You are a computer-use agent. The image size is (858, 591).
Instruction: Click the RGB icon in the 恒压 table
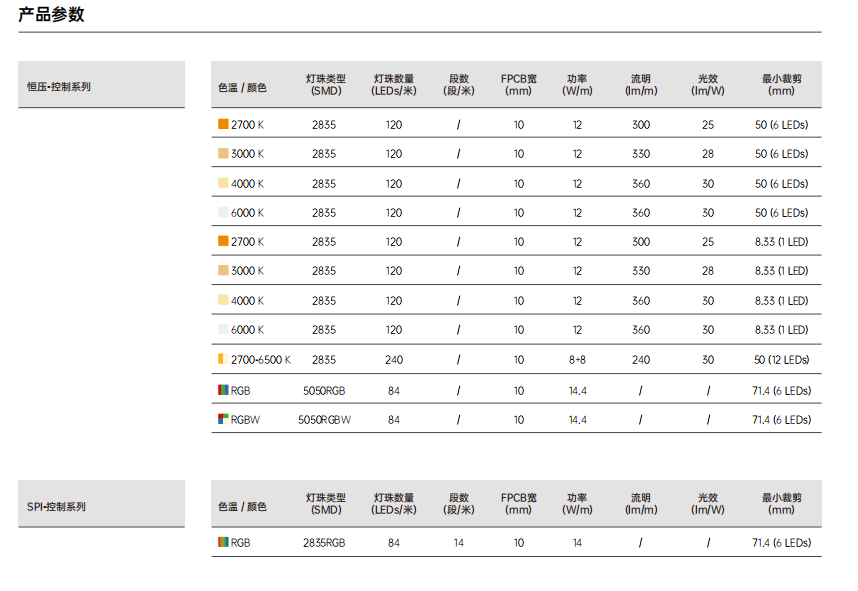223,390
